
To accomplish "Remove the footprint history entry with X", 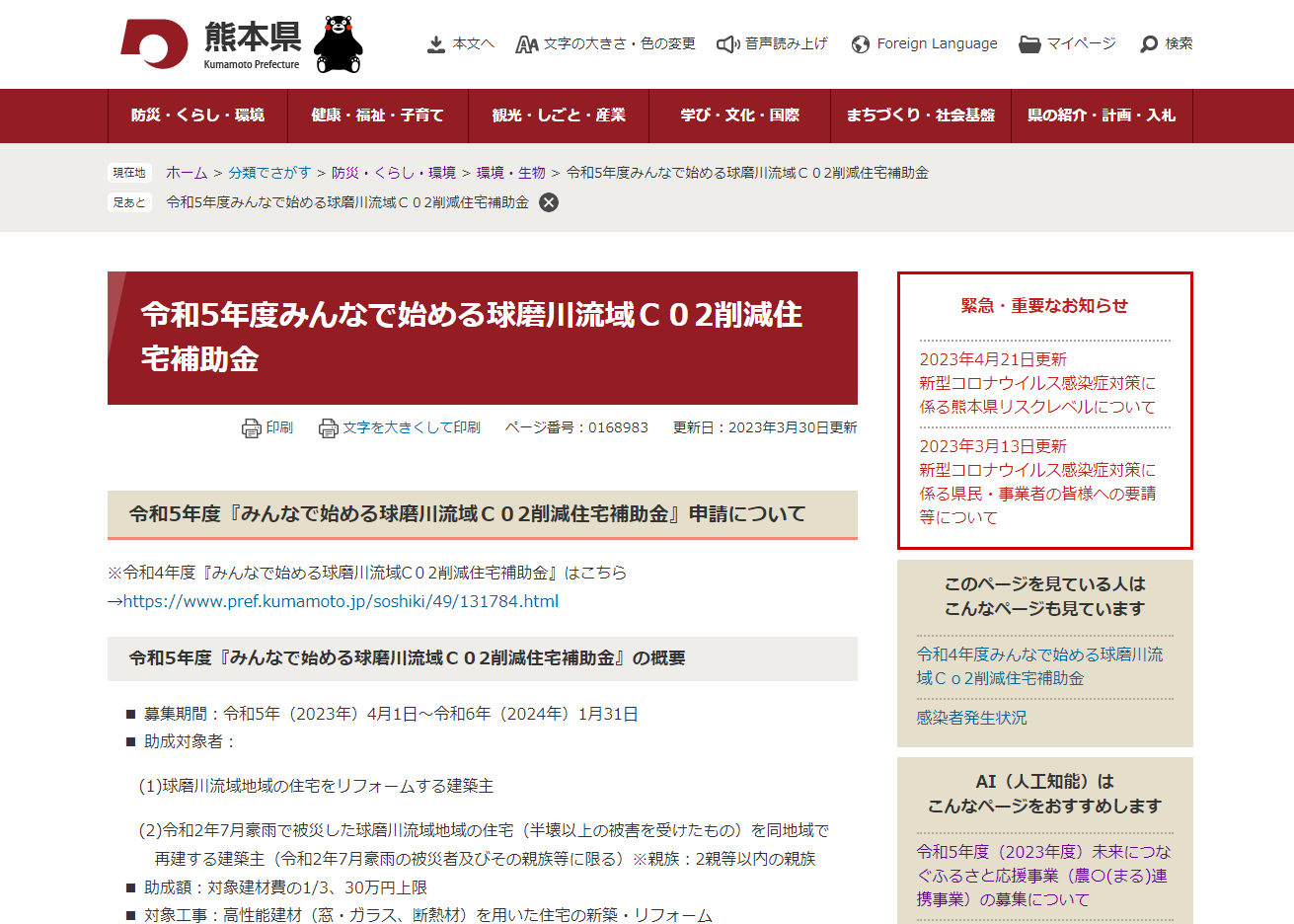I will [x=549, y=202].
